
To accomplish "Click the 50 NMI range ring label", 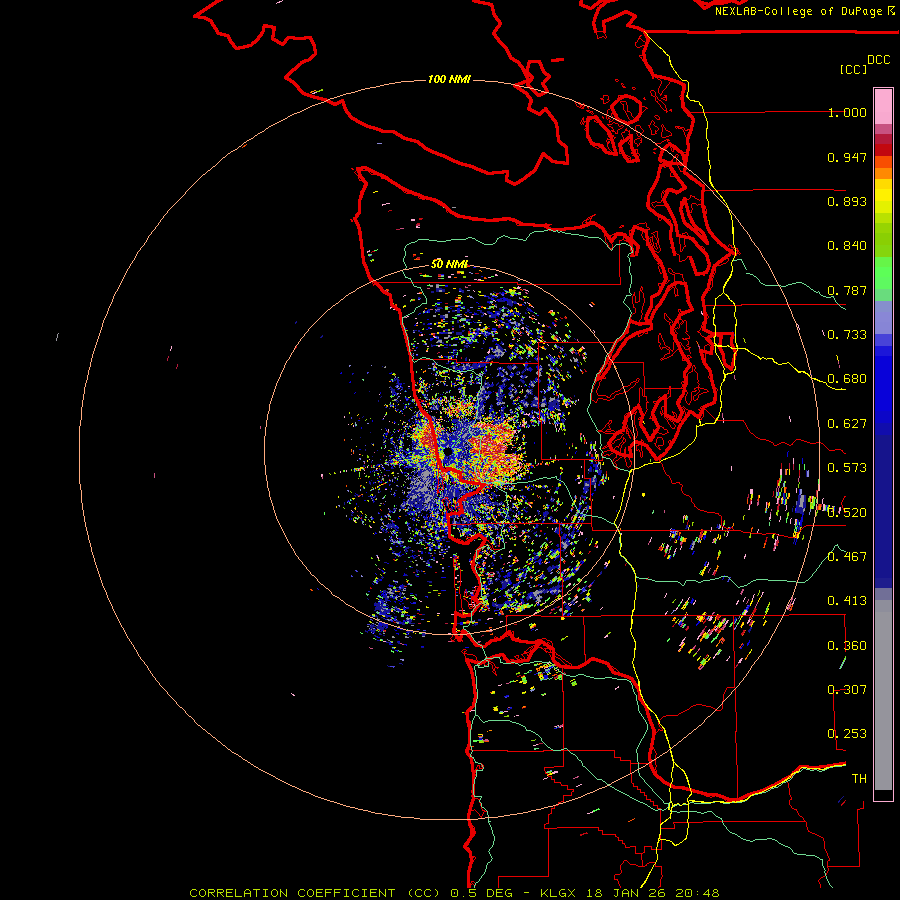I will click(x=449, y=264).
